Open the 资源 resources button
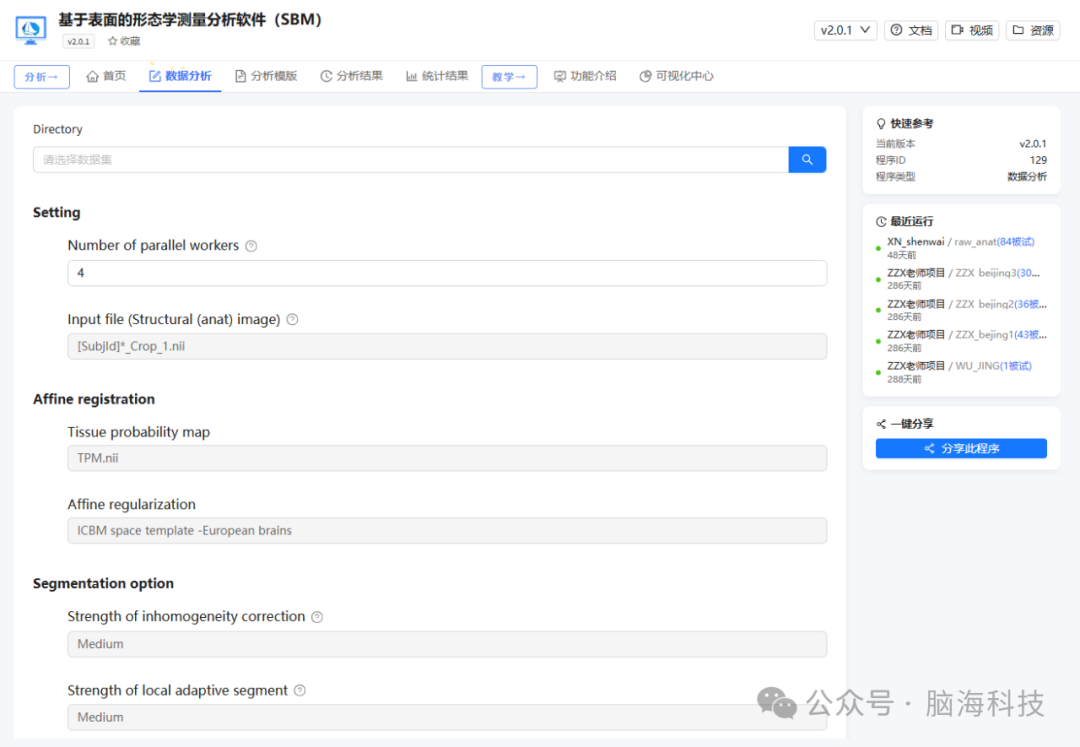 (x=1033, y=30)
